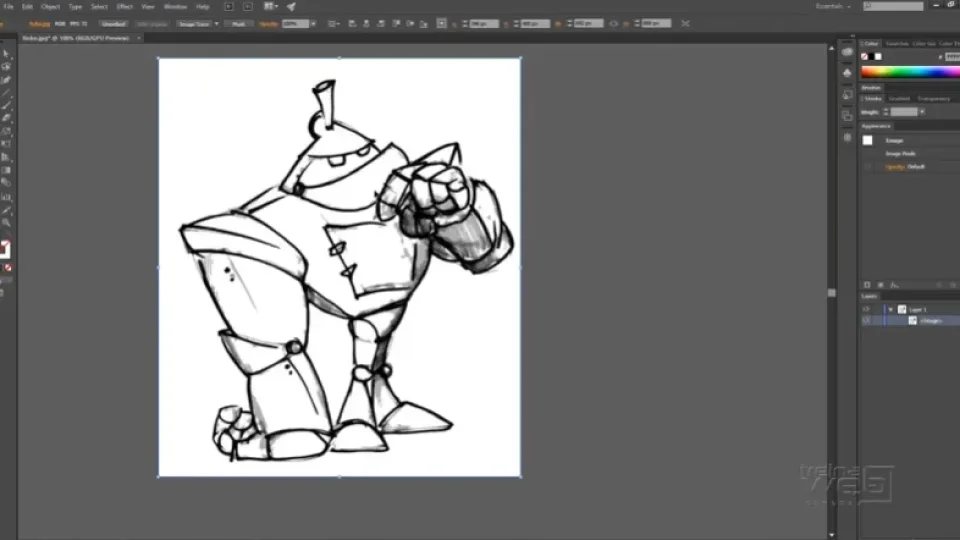Collapse the Layer 1 disclosure triangle
This screenshot has height=540, width=960.
[x=891, y=310]
